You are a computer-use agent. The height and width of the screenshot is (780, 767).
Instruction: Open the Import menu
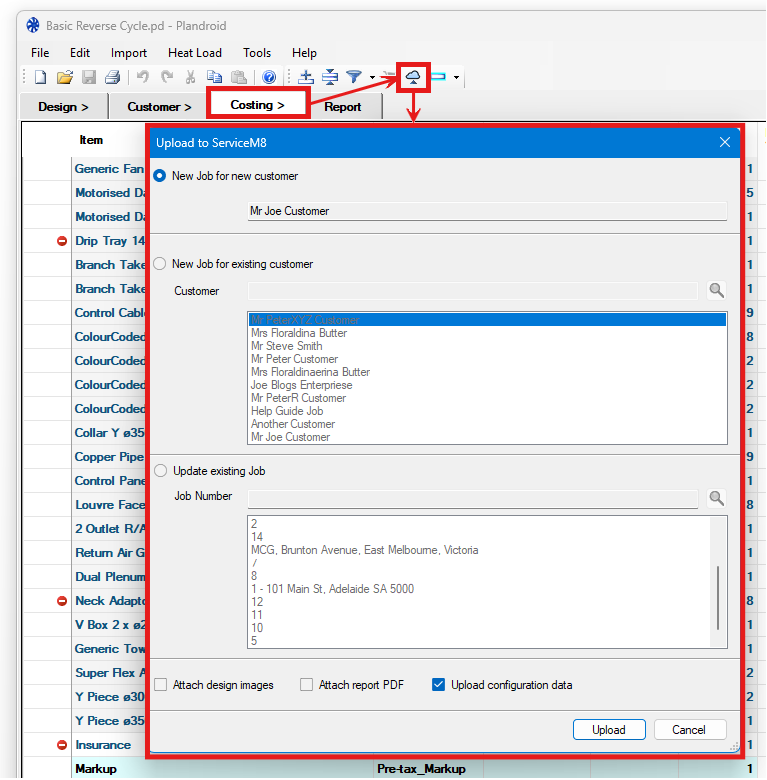129,53
